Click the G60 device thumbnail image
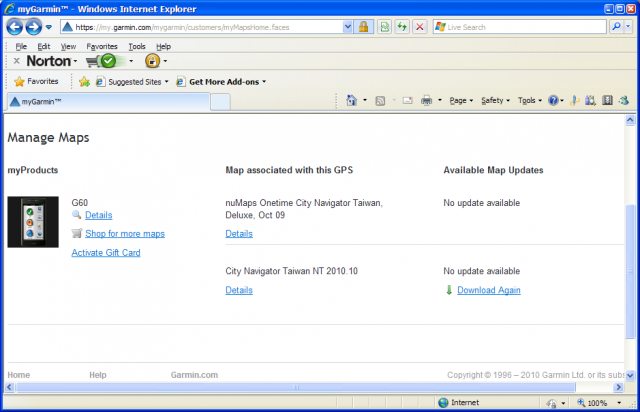The image size is (640, 412). (x=33, y=222)
